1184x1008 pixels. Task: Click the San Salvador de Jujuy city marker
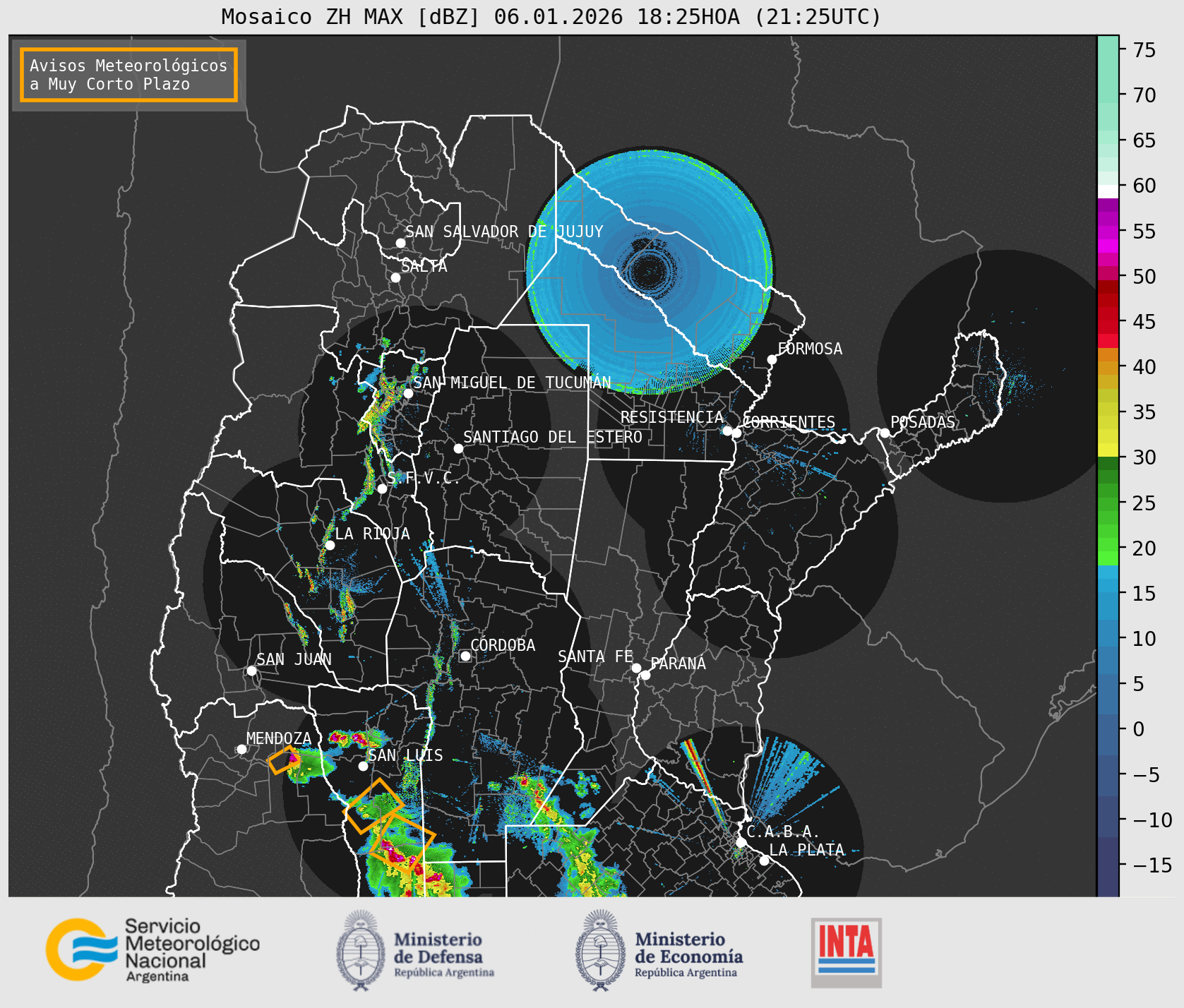[400, 243]
